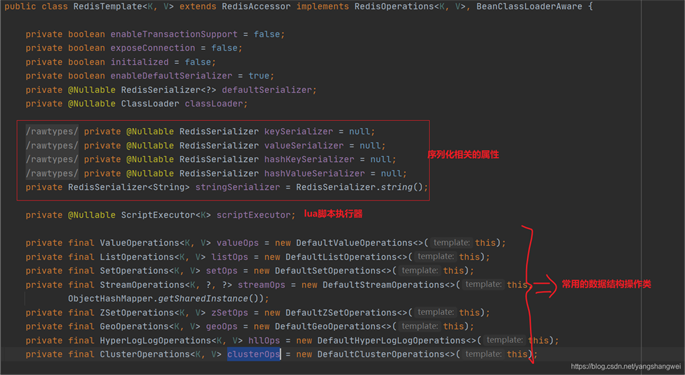
Task: Click the defaultSerializer field name
Action: pos(267,90)
